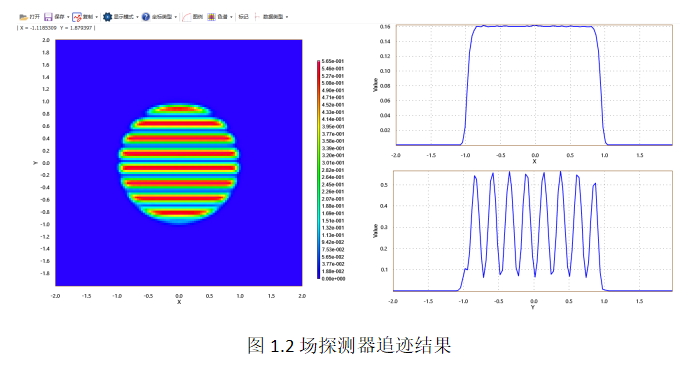Click the legend (图例) text label
This screenshot has height=375, width=698.
[198, 17]
